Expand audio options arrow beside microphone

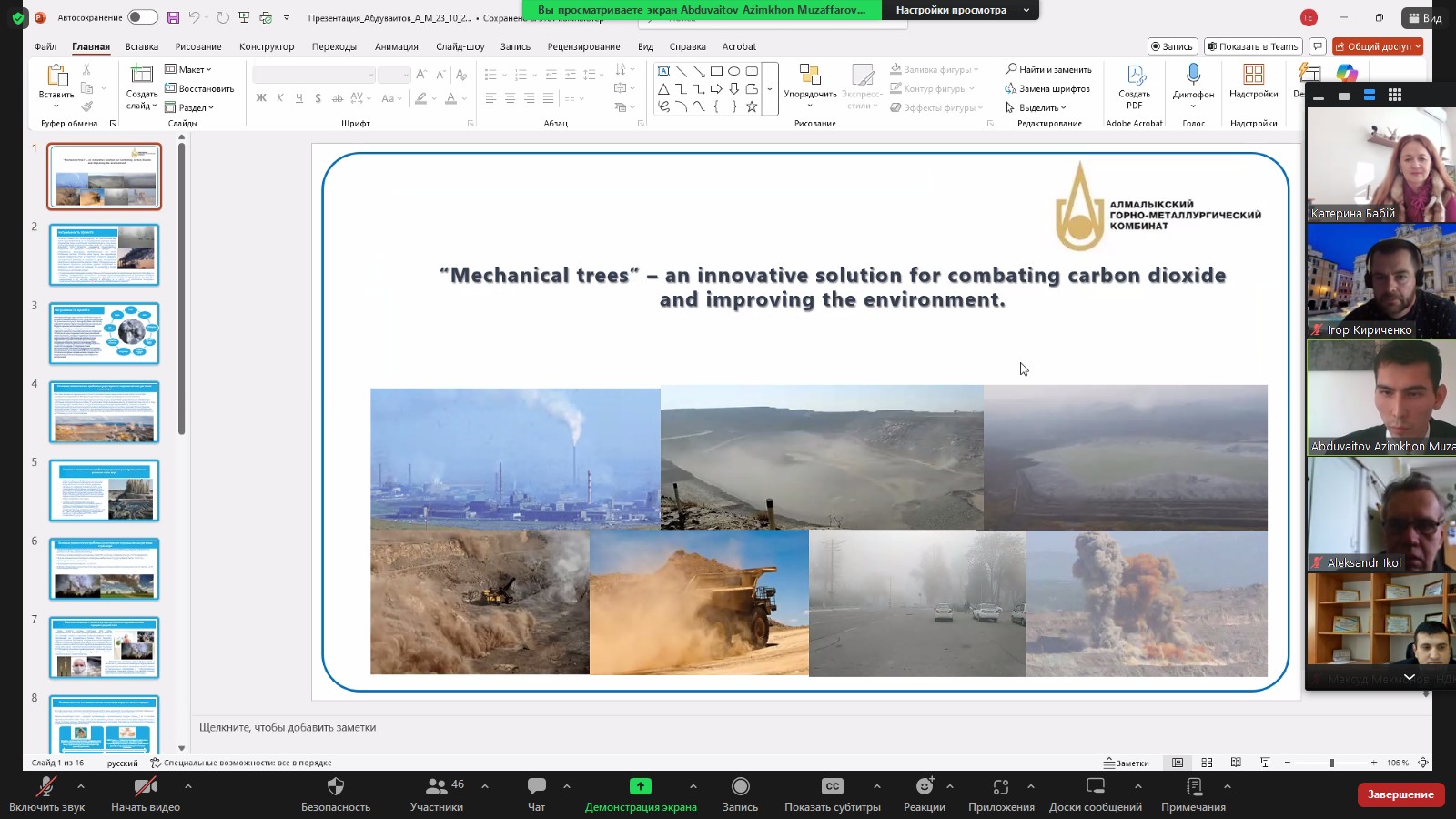tap(81, 786)
